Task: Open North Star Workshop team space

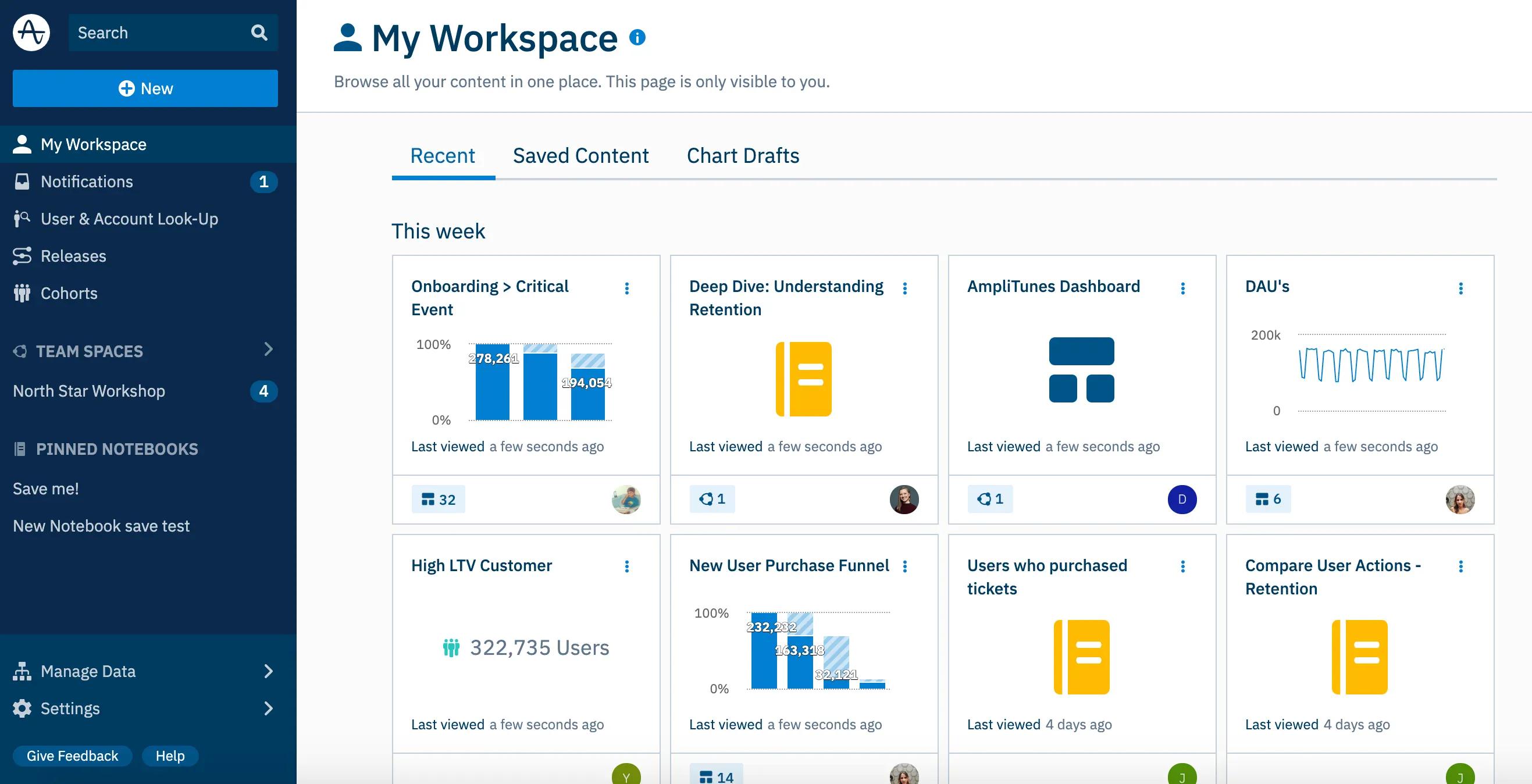Action: point(89,390)
